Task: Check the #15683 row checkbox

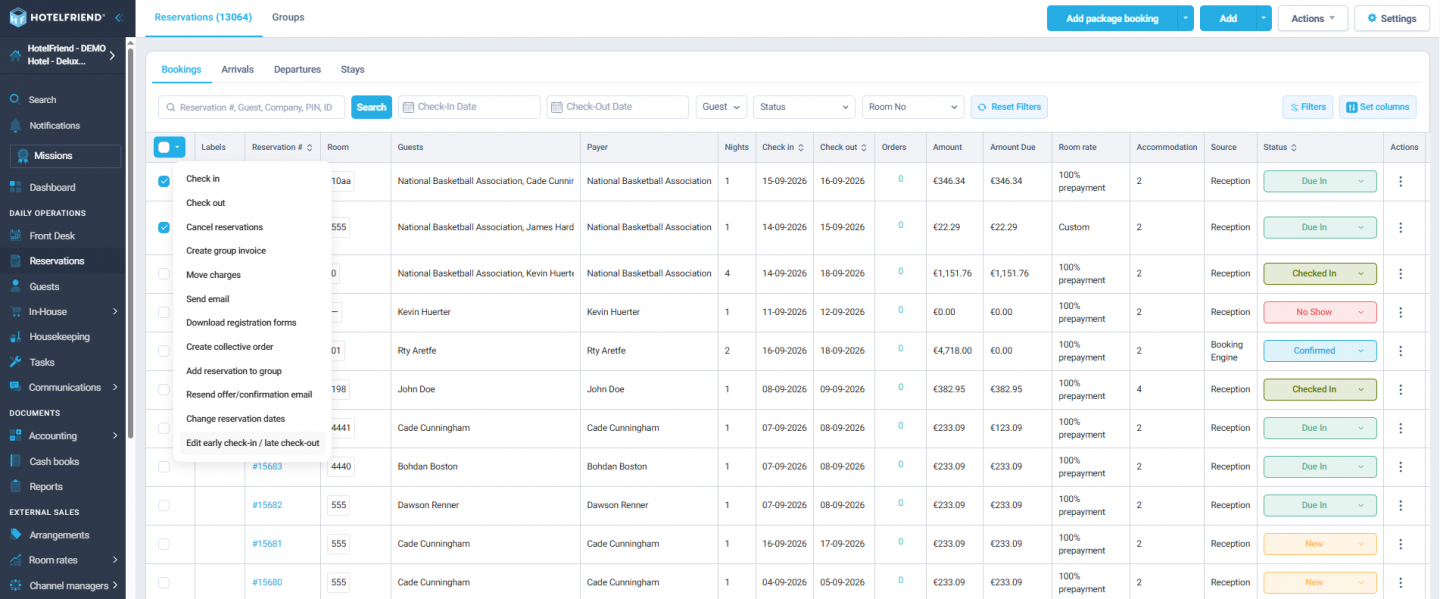Action: (x=164, y=466)
